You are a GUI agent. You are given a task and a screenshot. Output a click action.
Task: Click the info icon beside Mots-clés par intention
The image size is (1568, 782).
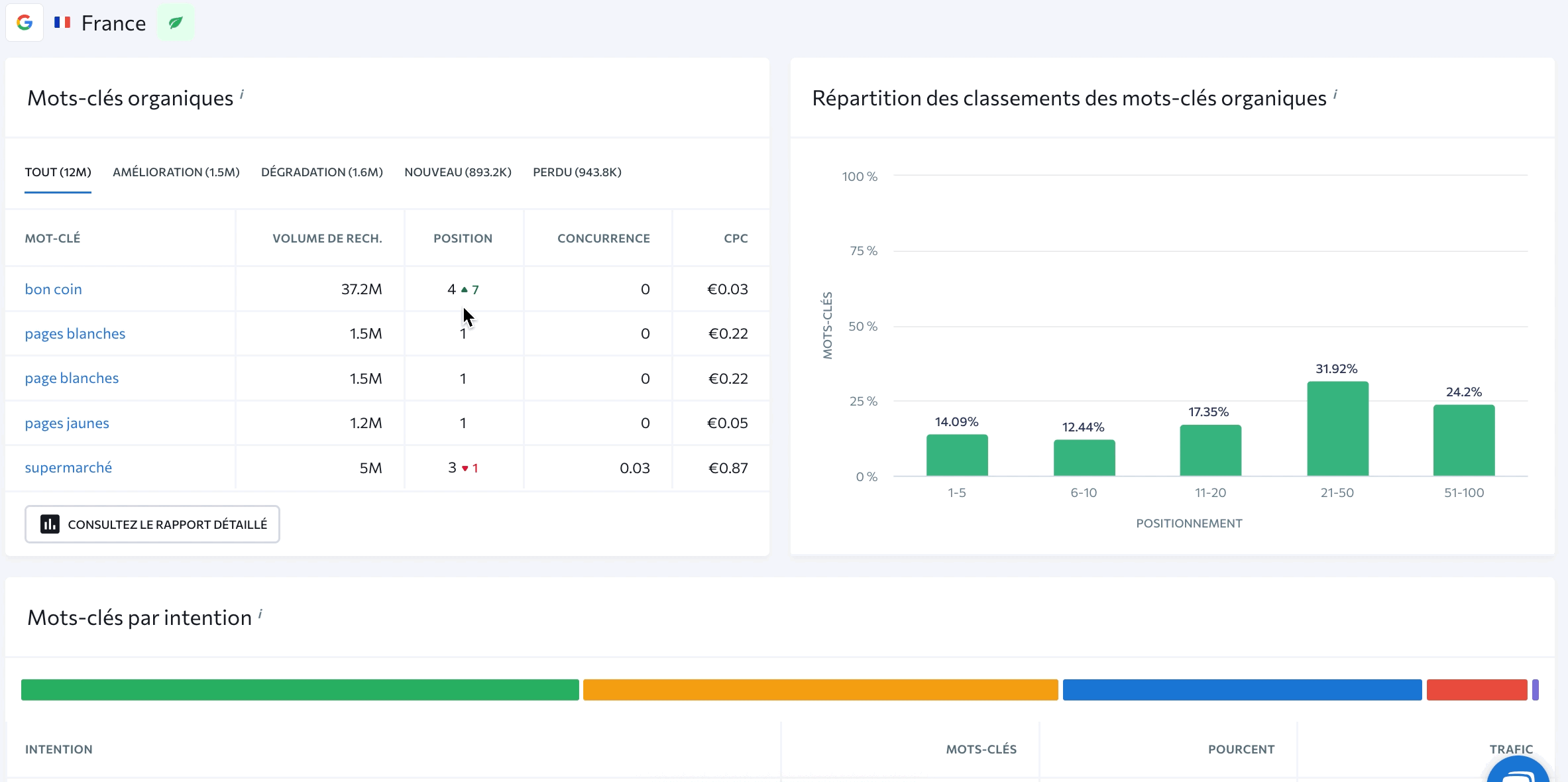pyautogui.click(x=260, y=614)
